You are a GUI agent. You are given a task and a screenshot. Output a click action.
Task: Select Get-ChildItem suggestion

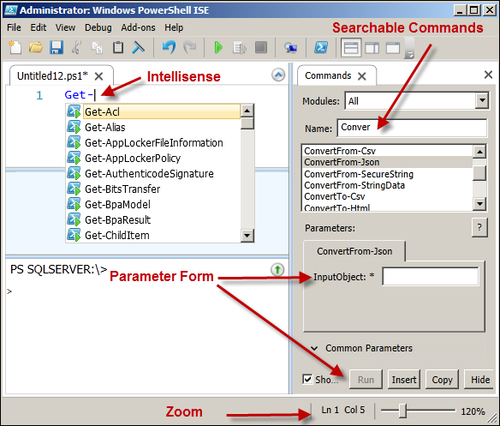153,235
